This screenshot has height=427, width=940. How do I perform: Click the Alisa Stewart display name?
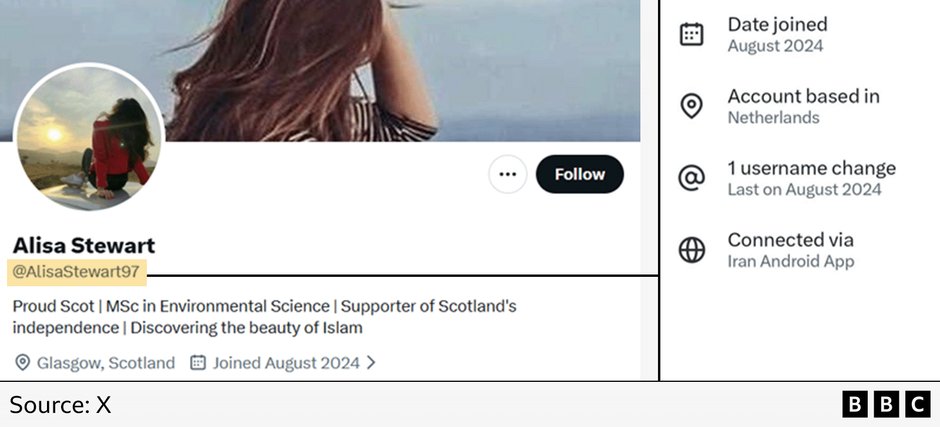(84, 245)
